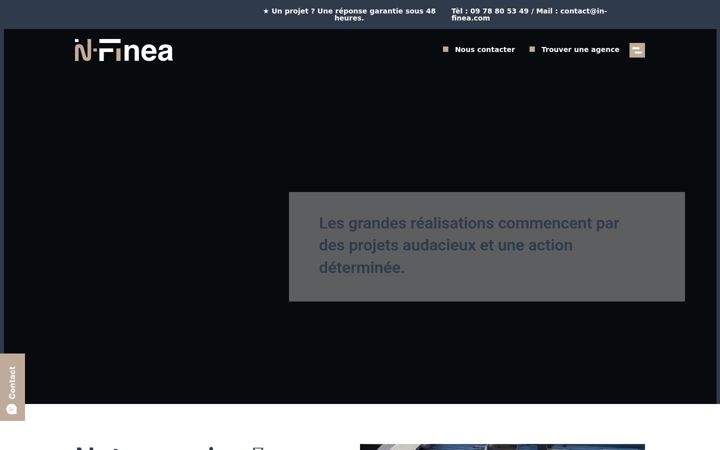
Task: Click the IN-Finea logo
Action: [124, 50]
